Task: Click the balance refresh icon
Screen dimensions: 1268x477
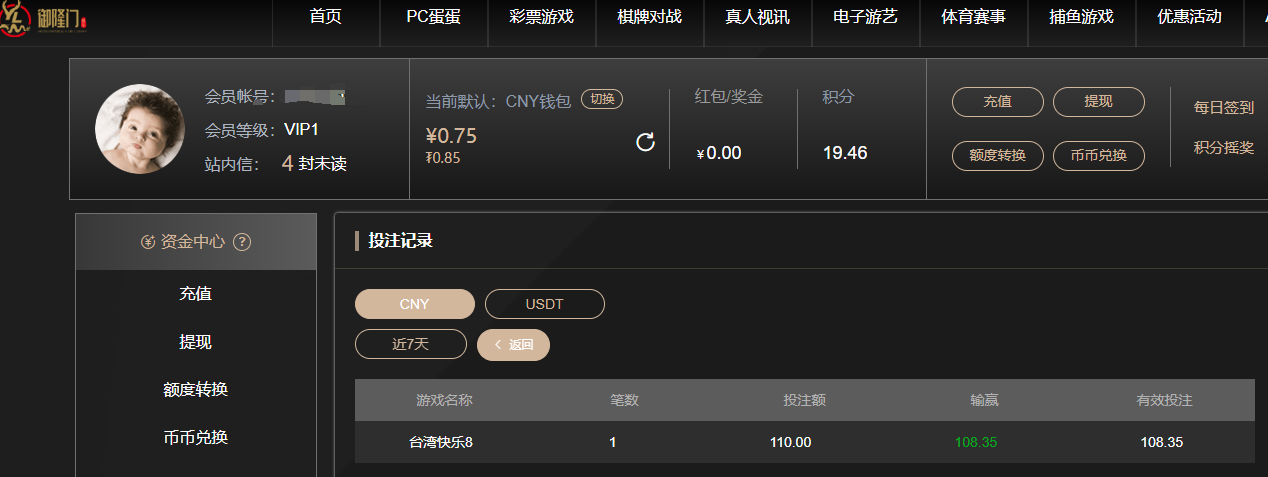Action: click(646, 142)
